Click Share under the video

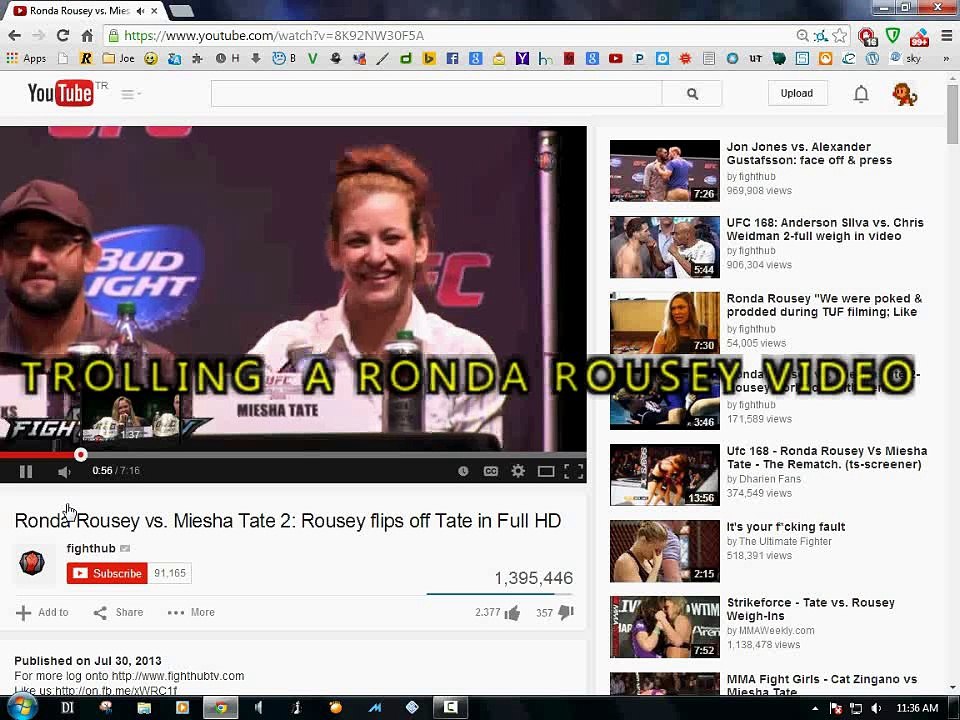tap(118, 612)
